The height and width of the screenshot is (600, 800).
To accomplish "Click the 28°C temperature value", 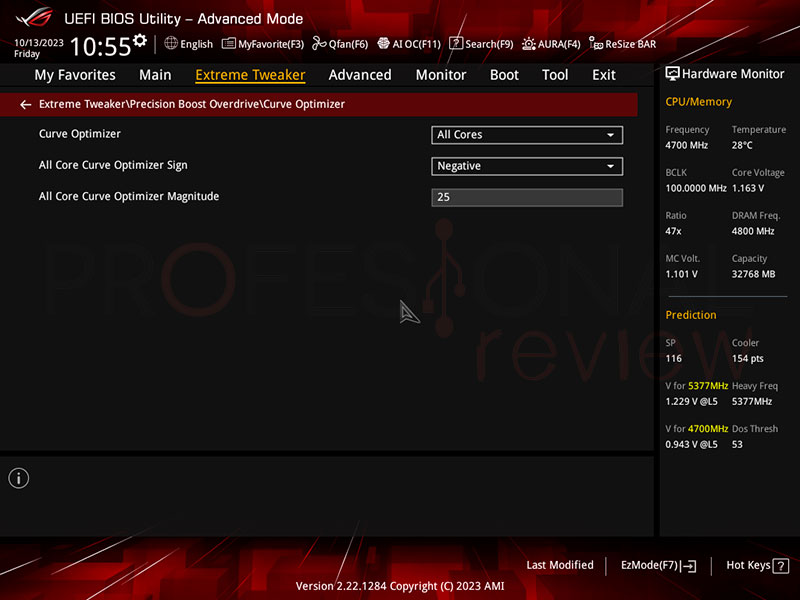I will (x=742, y=145).
